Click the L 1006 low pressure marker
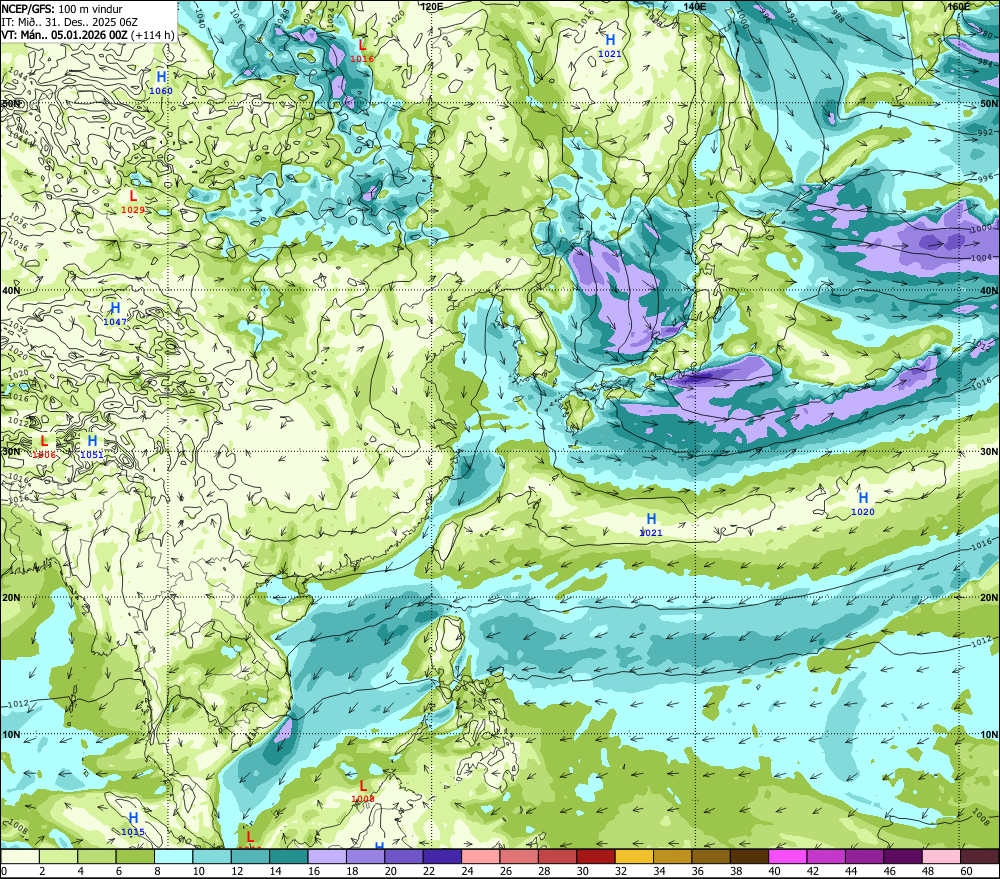1000x879 pixels. click(x=44, y=447)
